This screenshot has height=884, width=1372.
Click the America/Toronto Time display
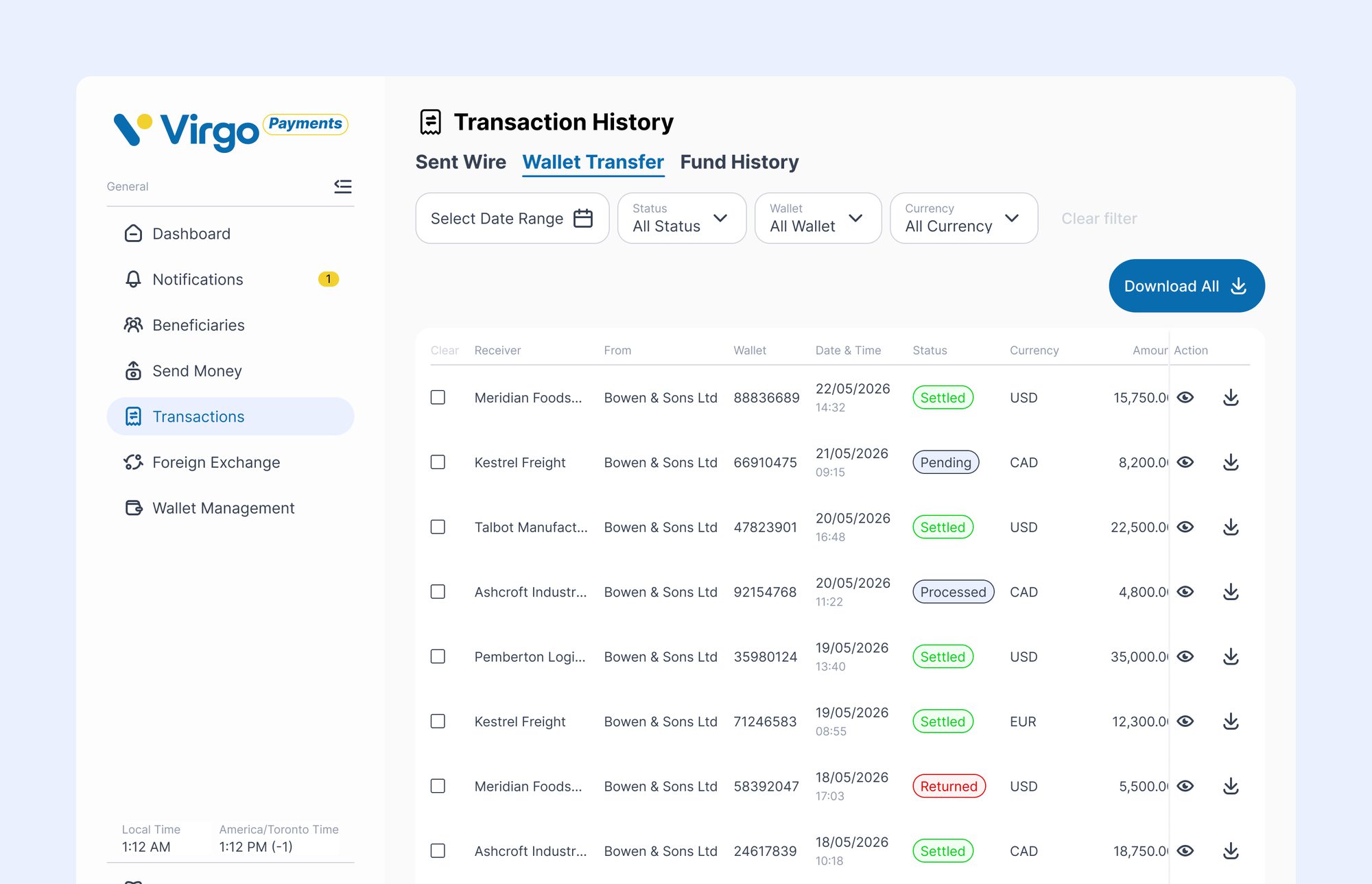279,838
